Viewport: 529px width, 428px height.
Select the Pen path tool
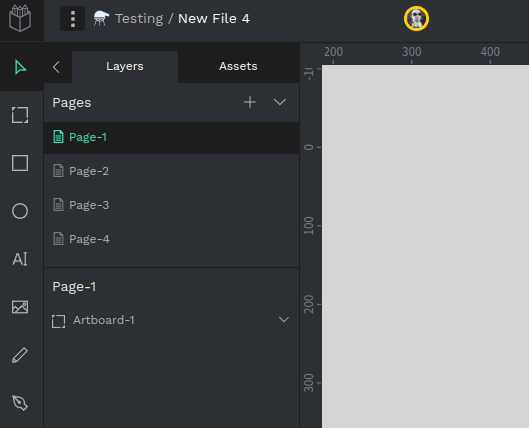tap(20, 403)
